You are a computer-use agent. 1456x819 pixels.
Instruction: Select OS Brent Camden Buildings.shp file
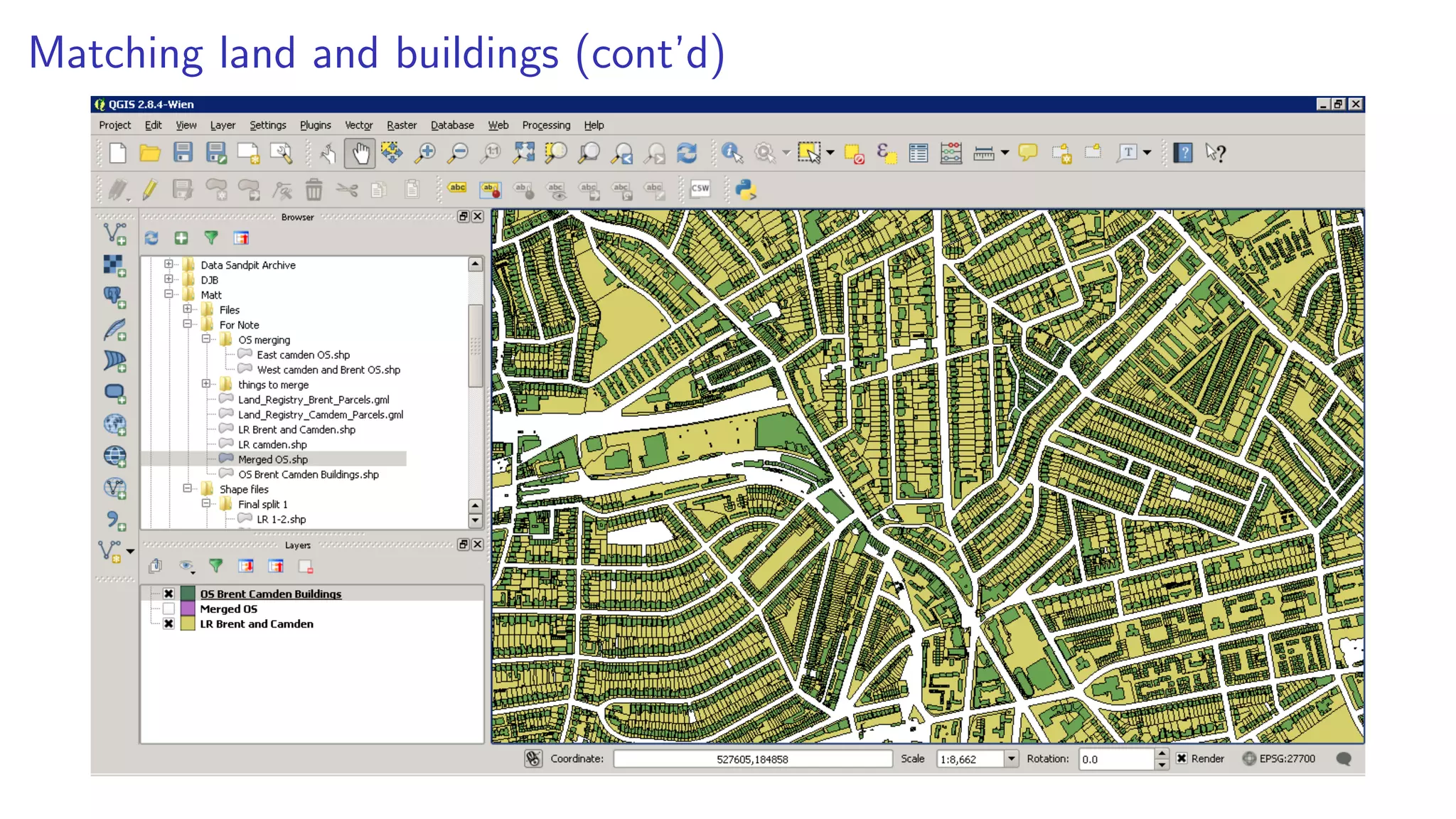(x=308, y=474)
